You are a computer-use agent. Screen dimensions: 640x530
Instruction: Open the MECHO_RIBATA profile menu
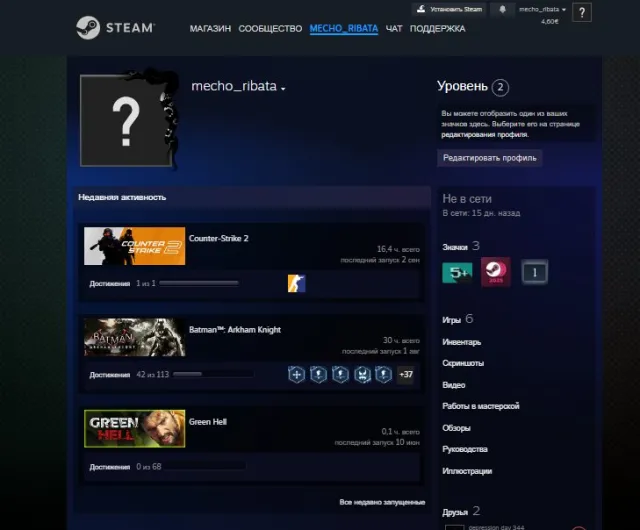(x=344, y=29)
